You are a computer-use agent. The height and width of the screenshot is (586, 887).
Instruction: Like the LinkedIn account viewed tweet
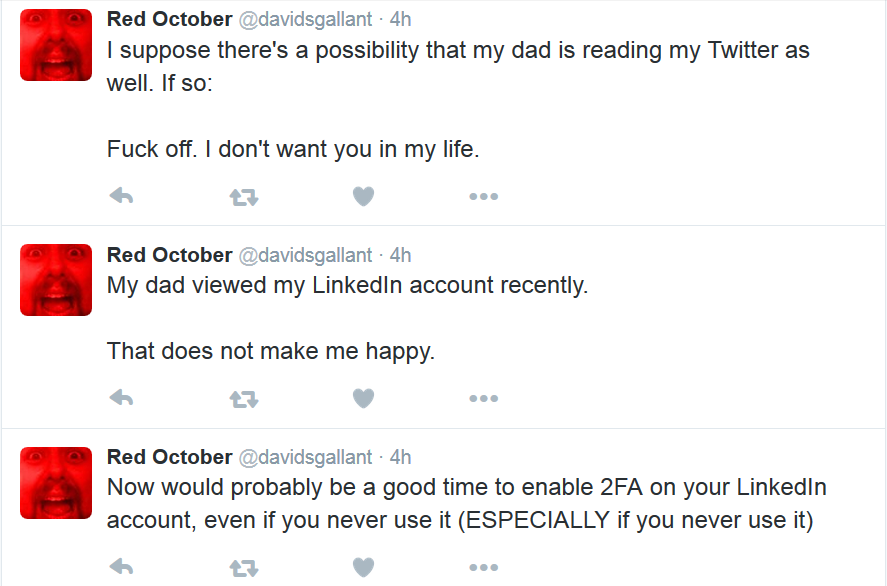(x=363, y=398)
